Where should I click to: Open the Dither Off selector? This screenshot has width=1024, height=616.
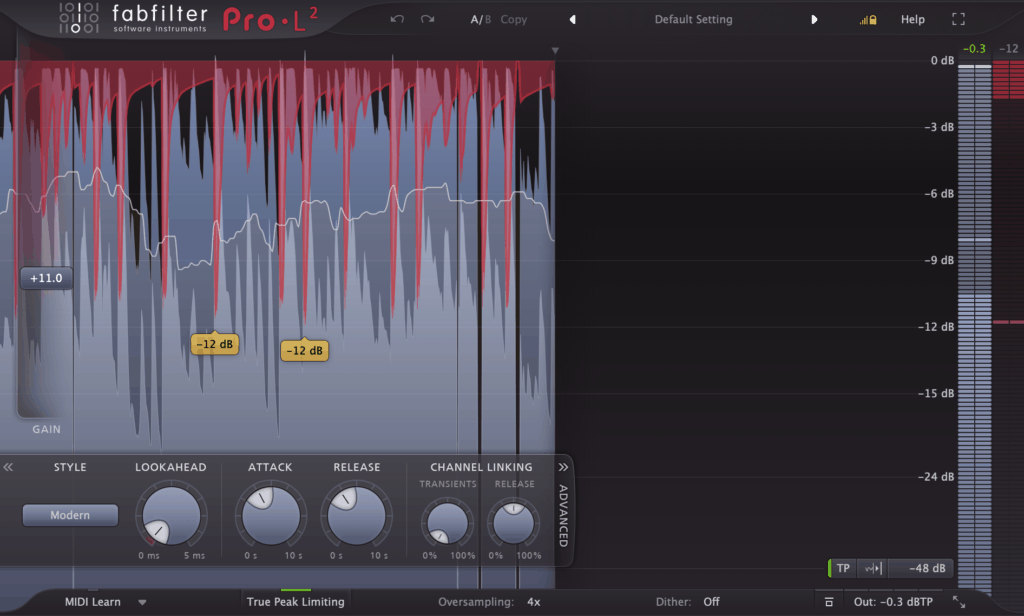tap(711, 602)
